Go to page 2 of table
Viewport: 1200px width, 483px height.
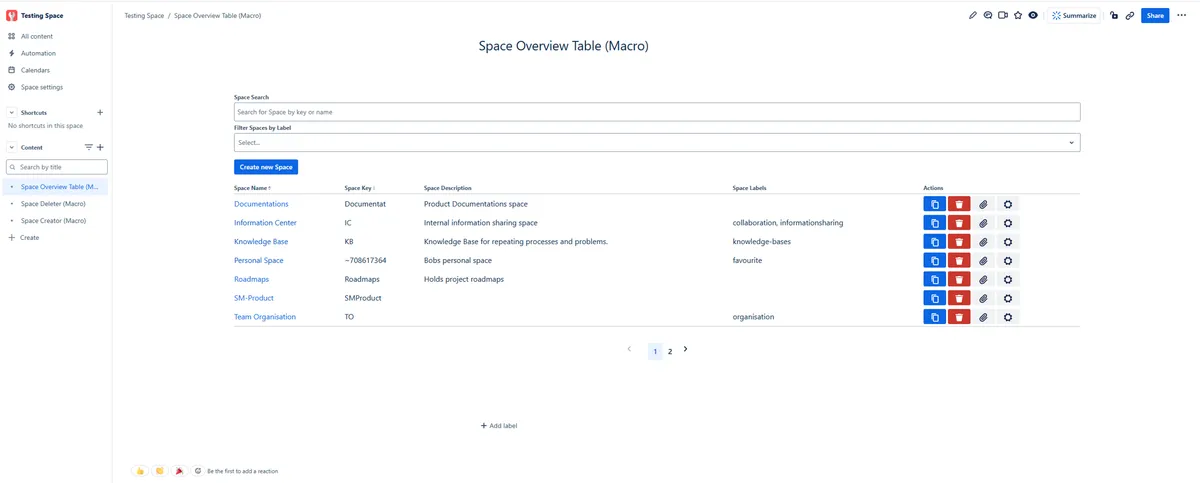670,351
